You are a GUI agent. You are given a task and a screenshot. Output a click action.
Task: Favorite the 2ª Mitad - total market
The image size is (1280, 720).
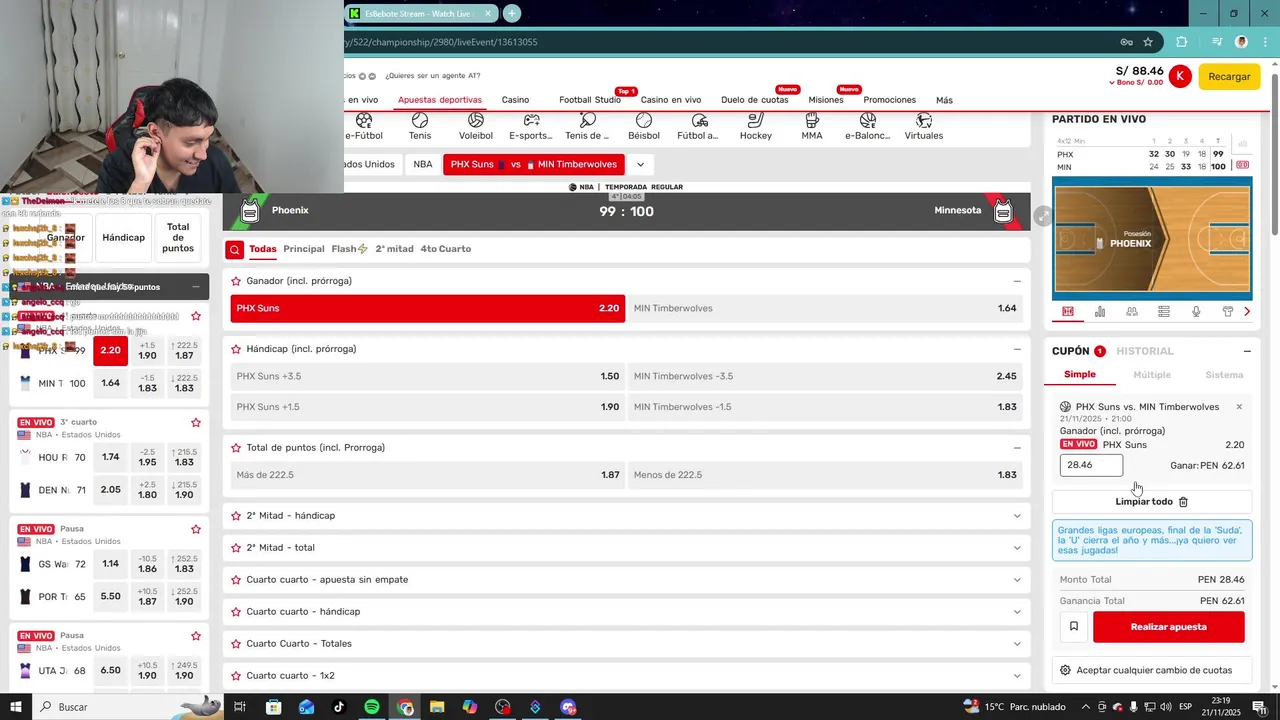(x=236, y=548)
